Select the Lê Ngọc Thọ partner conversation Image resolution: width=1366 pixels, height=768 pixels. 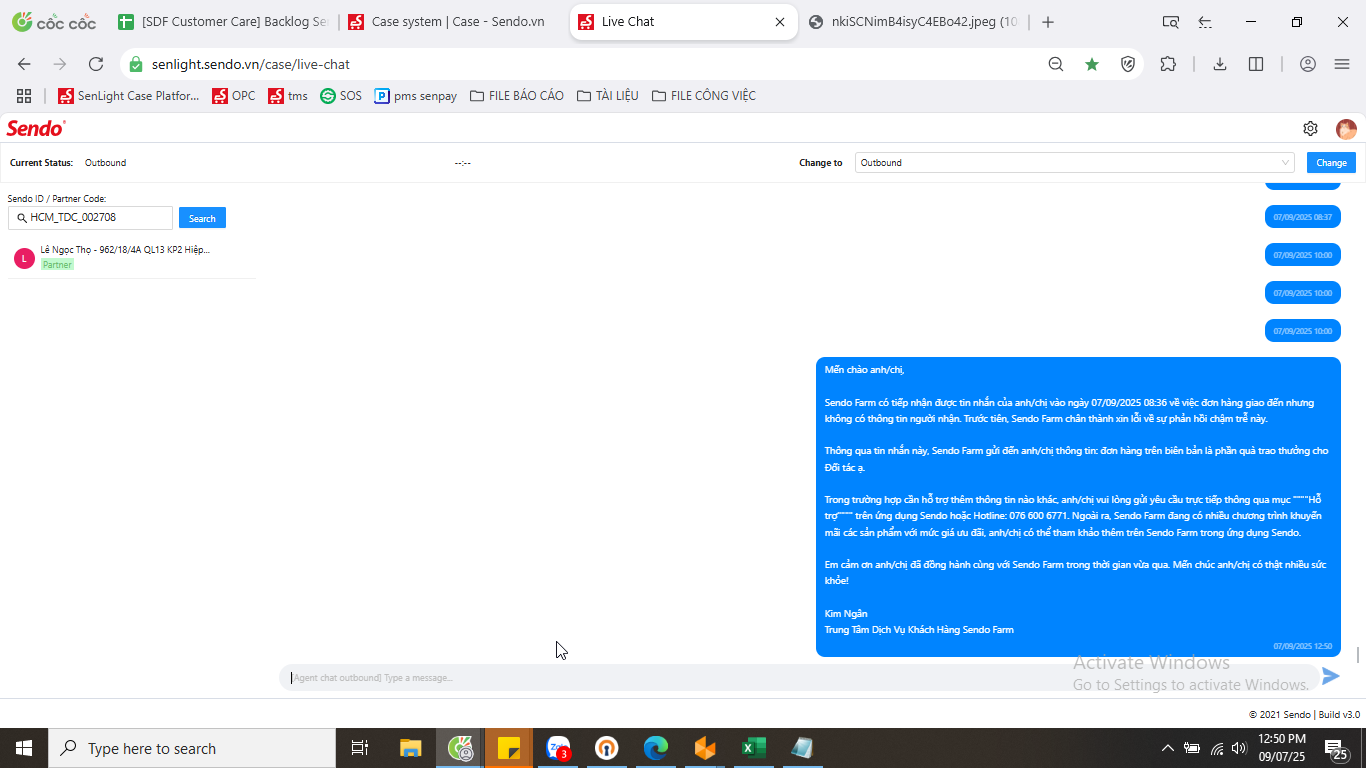(x=132, y=258)
